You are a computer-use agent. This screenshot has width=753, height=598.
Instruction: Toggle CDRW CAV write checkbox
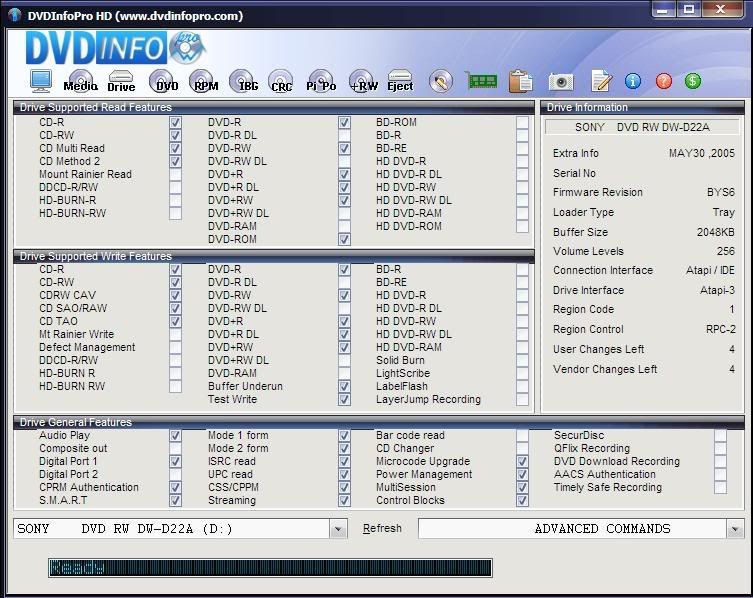click(x=175, y=295)
